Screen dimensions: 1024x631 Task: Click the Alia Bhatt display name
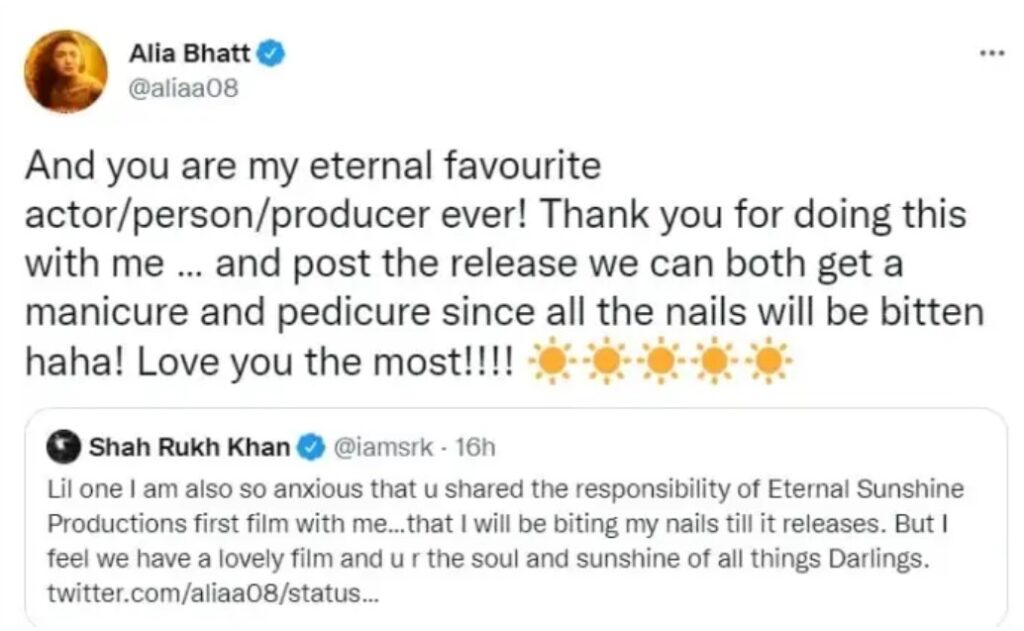[191, 53]
